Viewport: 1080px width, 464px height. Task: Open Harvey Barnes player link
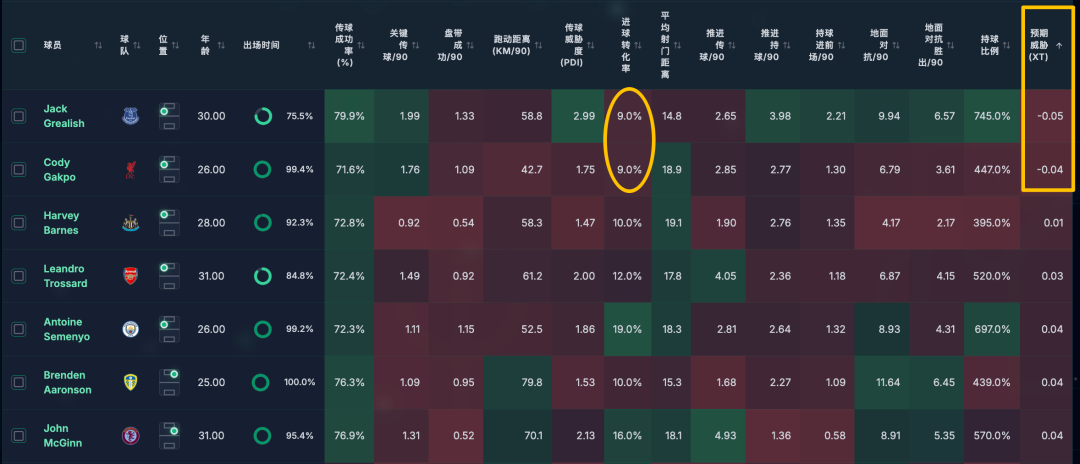[x=62, y=222]
